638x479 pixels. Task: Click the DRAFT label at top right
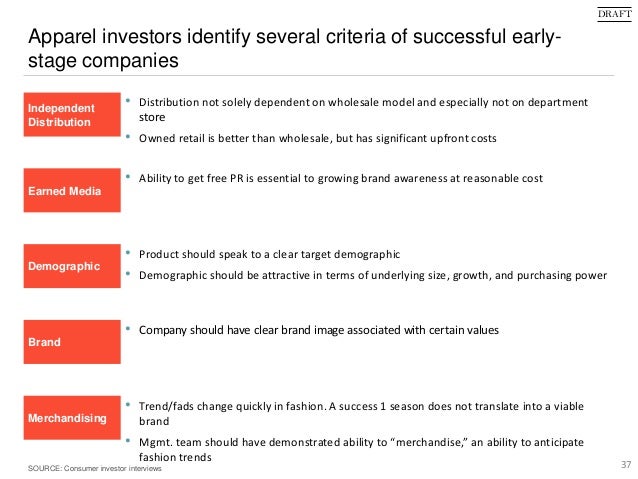(x=614, y=14)
